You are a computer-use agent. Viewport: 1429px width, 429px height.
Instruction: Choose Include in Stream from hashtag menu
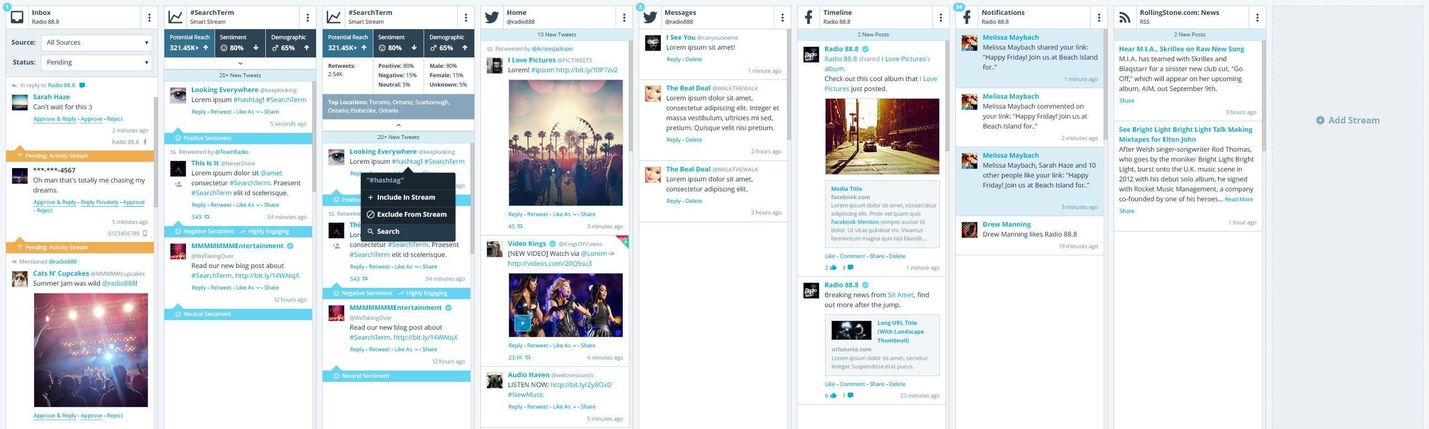(406, 197)
